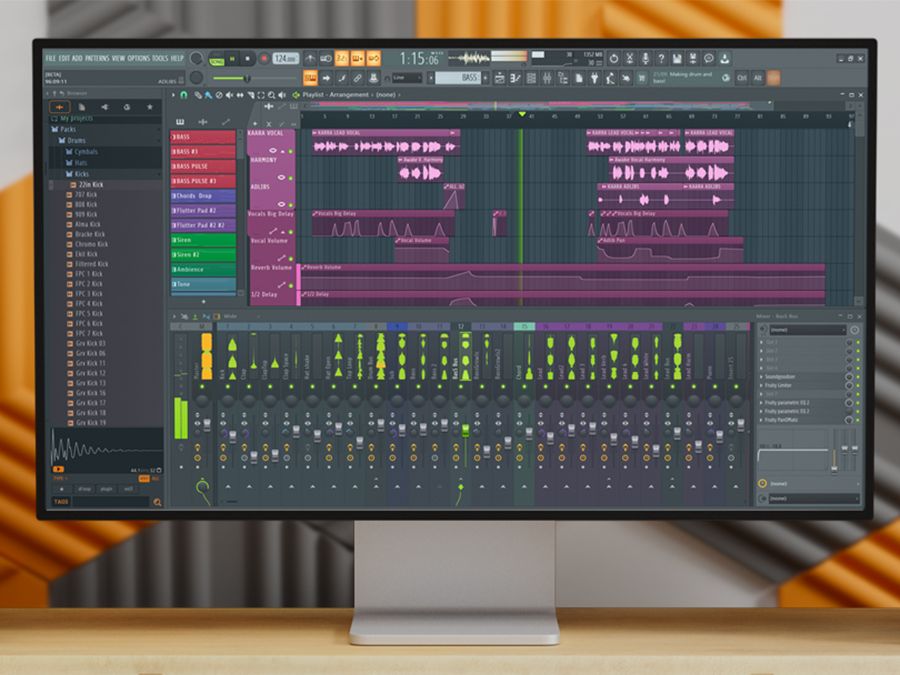900x675 pixels.
Task: Open the BASS pattern selector
Action: click(x=458, y=78)
